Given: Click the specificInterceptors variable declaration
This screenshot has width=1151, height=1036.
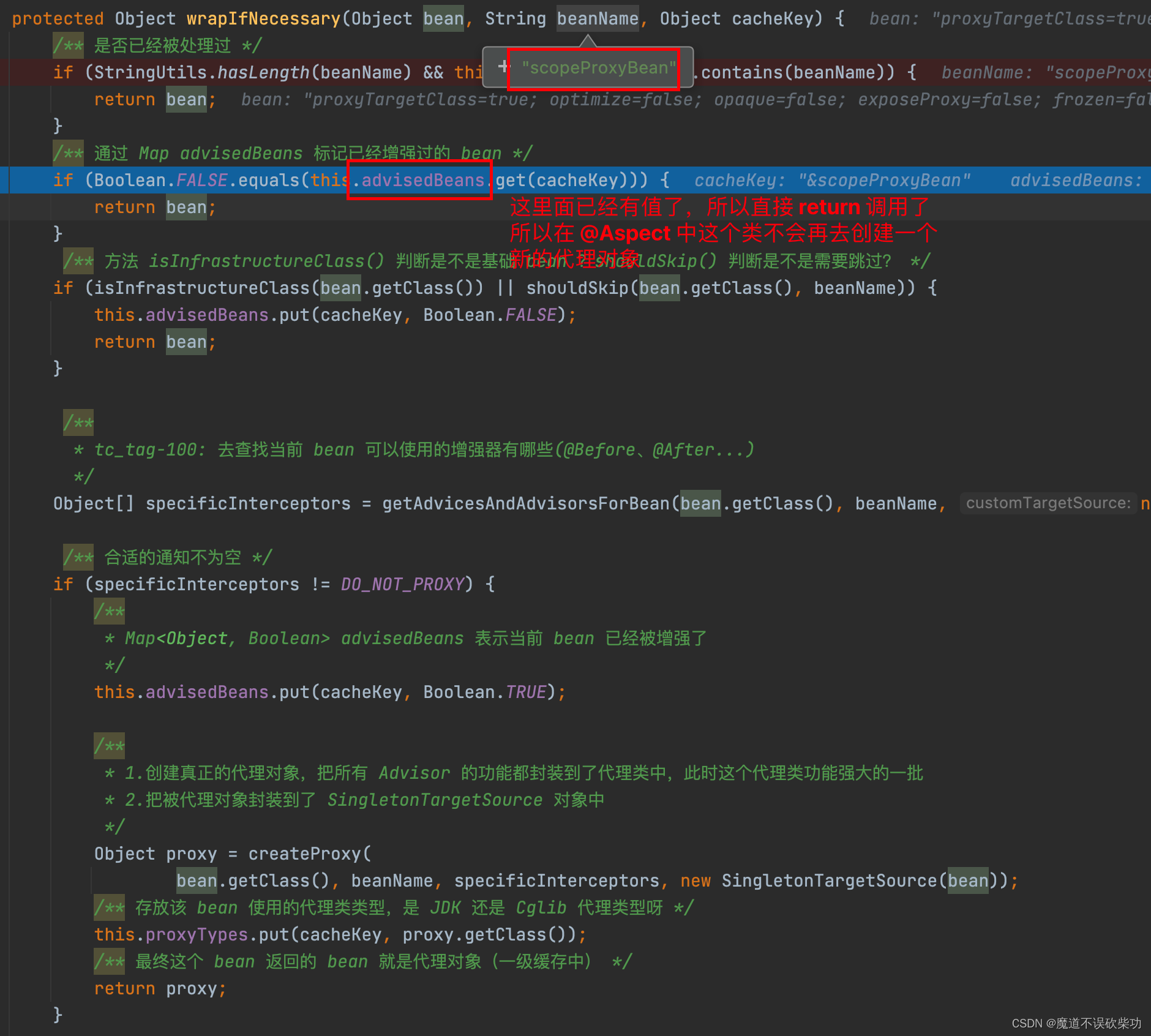Looking at the screenshot, I should pos(248,503).
